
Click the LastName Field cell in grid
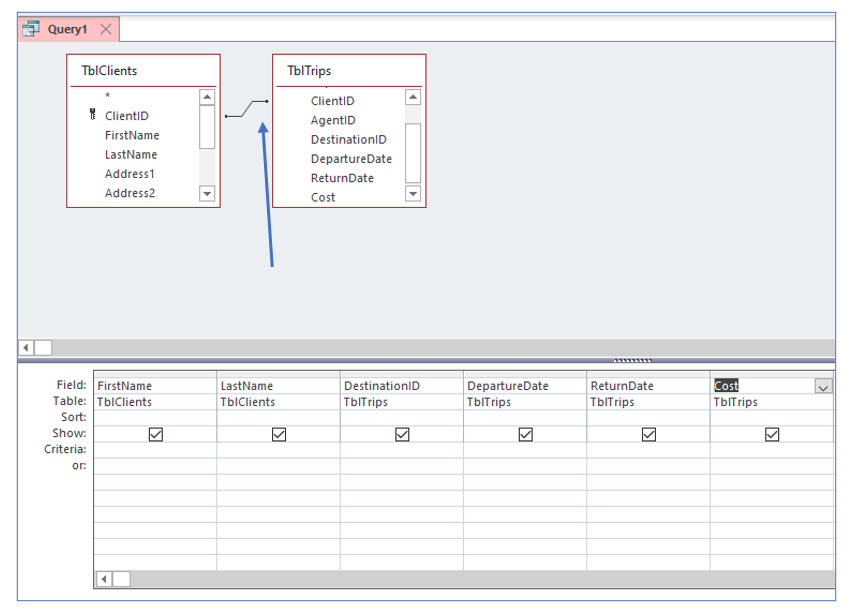tap(279, 386)
